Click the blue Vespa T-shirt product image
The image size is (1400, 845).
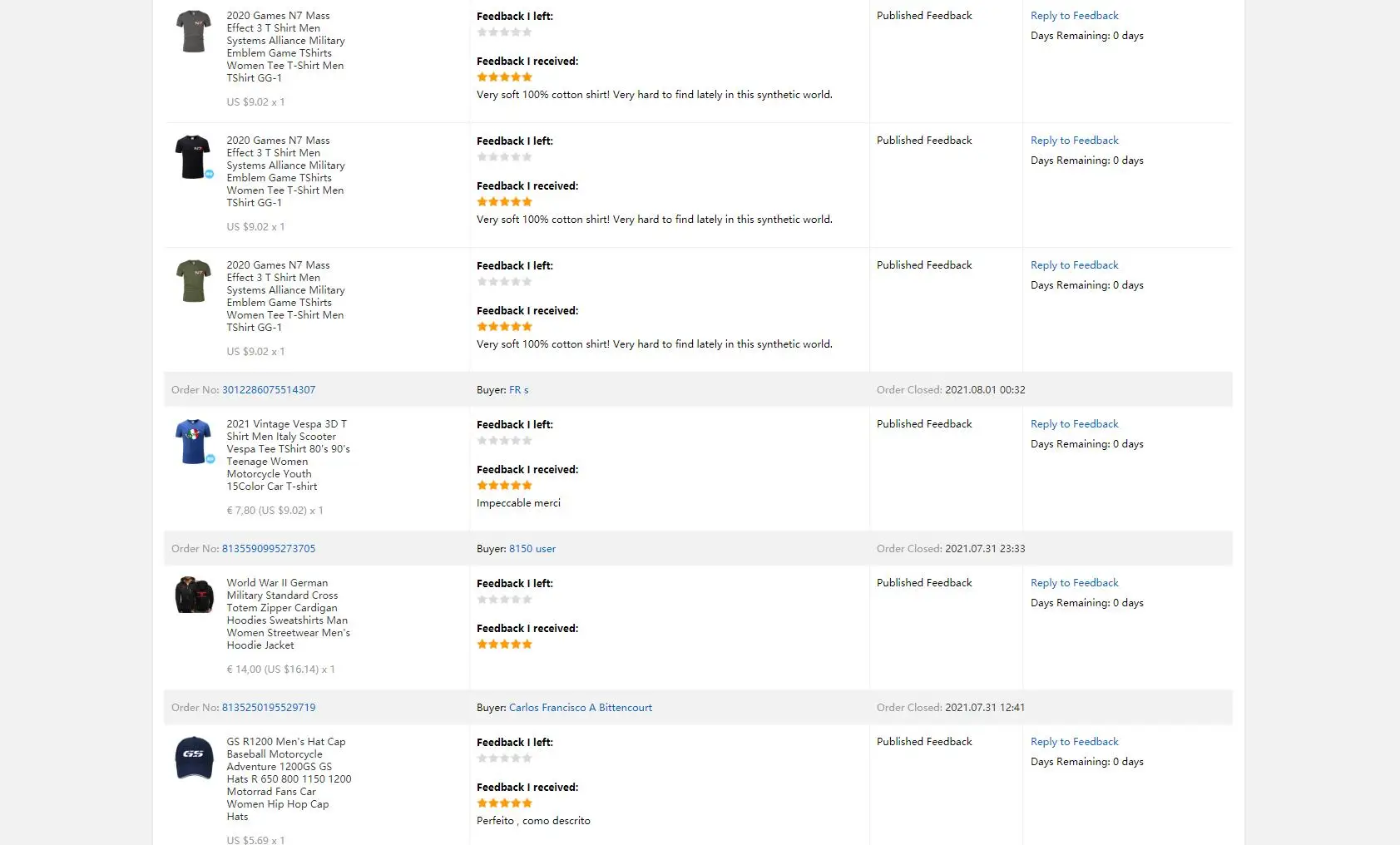pos(193,441)
